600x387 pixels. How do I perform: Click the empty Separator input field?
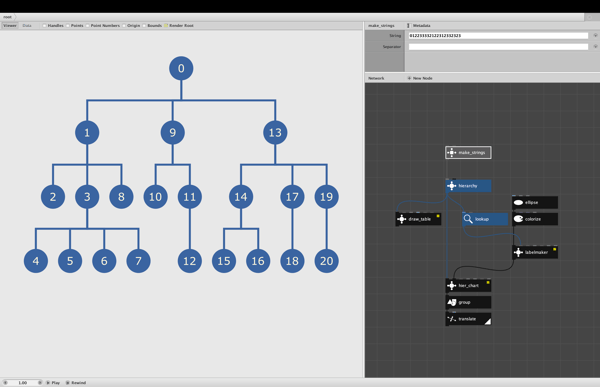(x=498, y=47)
